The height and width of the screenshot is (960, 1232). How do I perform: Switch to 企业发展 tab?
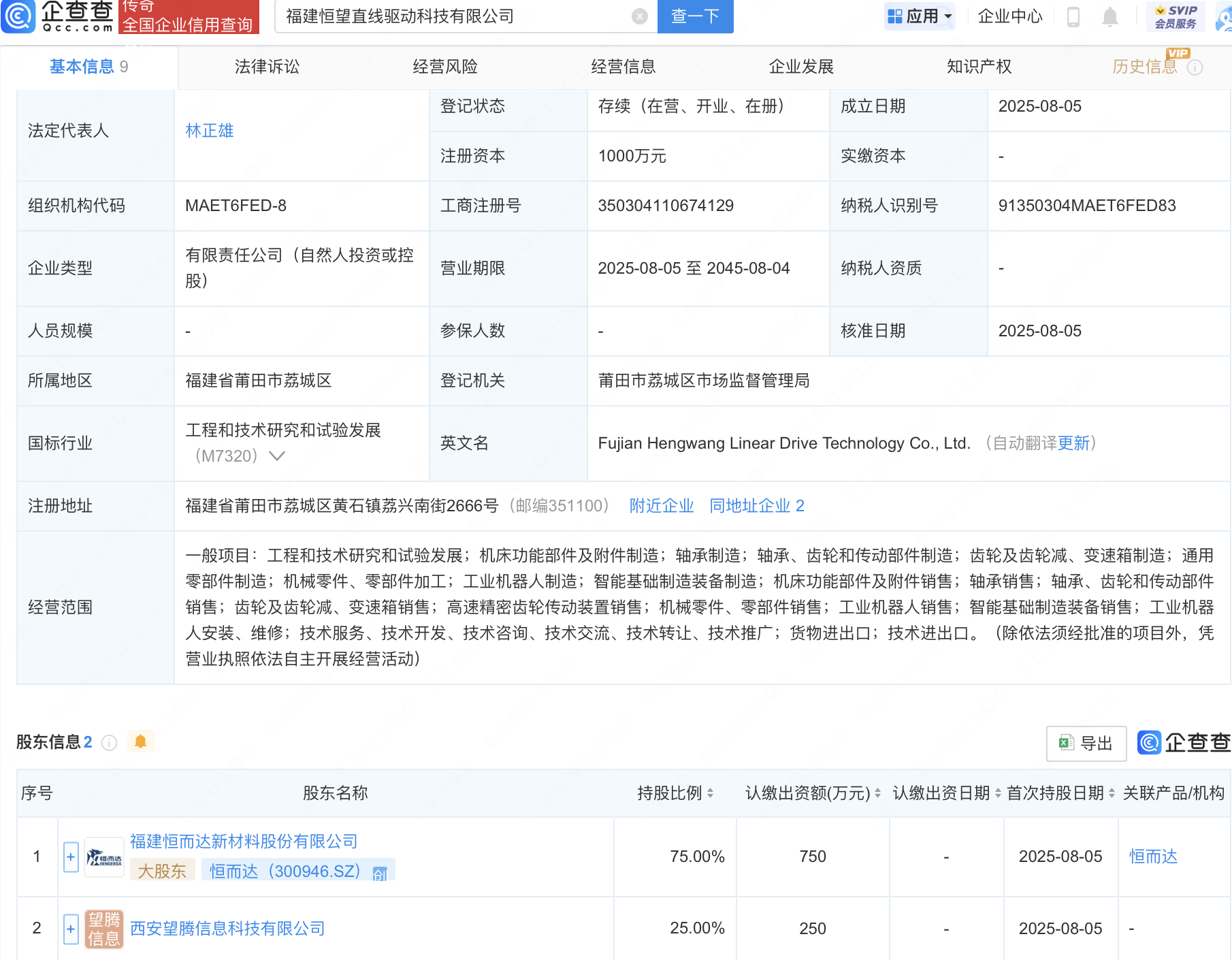[x=801, y=67]
